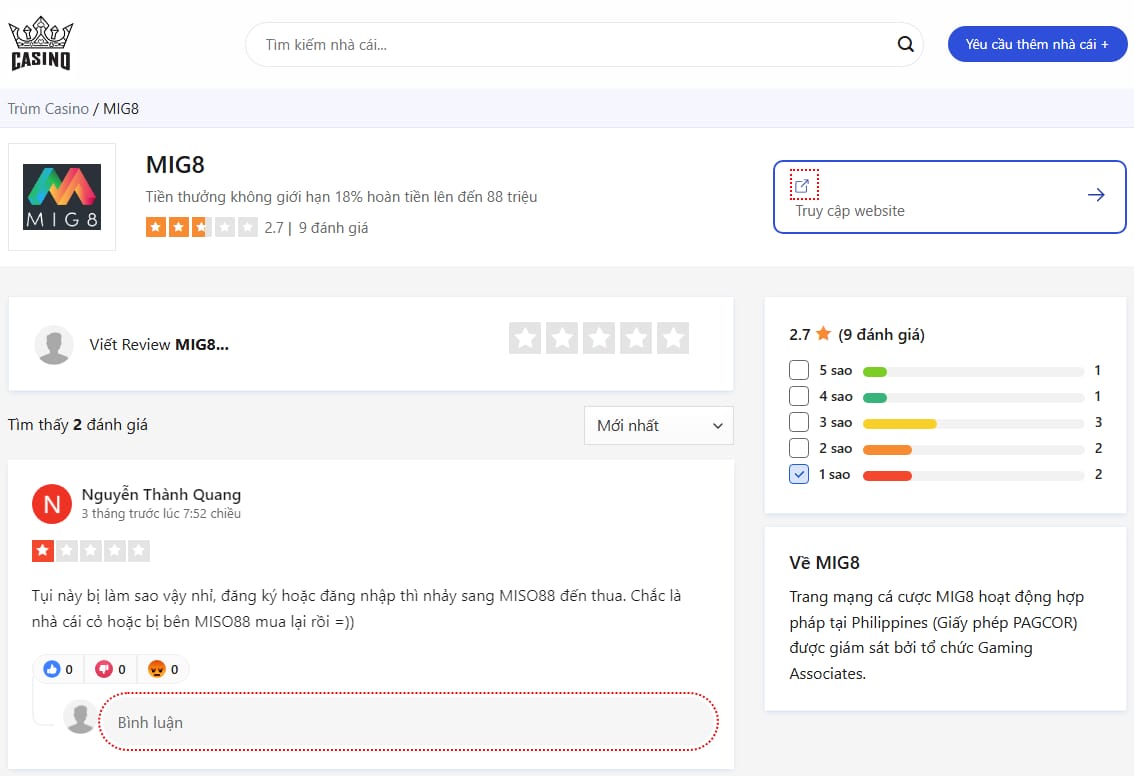
Task: Click the Bình luận comment field
Action: tap(409, 722)
